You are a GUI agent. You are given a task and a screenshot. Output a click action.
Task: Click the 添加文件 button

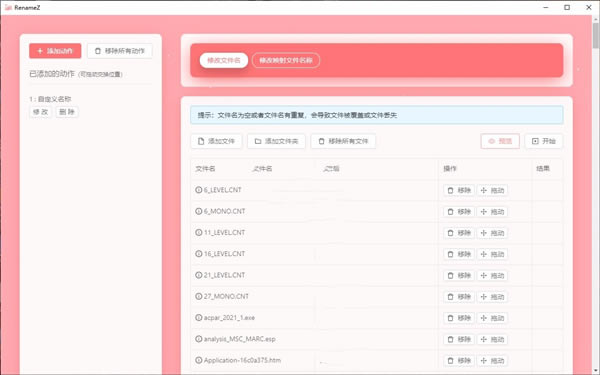216,141
